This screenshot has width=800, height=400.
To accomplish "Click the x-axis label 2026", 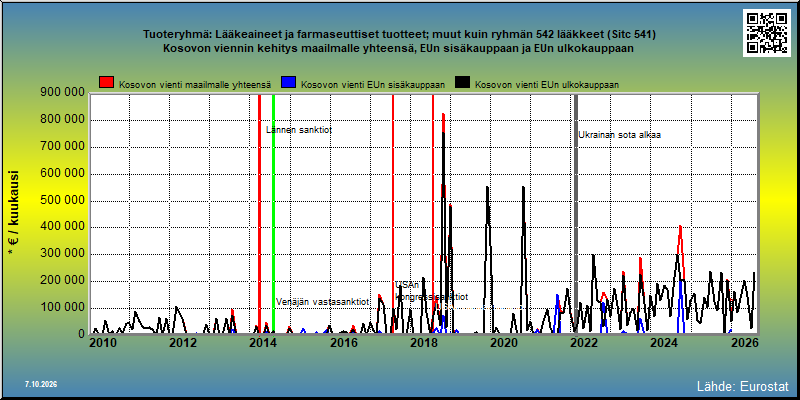I will [x=743, y=343].
